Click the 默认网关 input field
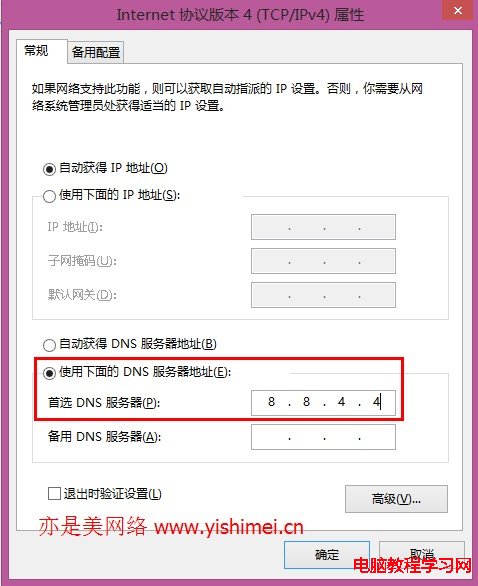478x586 pixels. (x=323, y=295)
